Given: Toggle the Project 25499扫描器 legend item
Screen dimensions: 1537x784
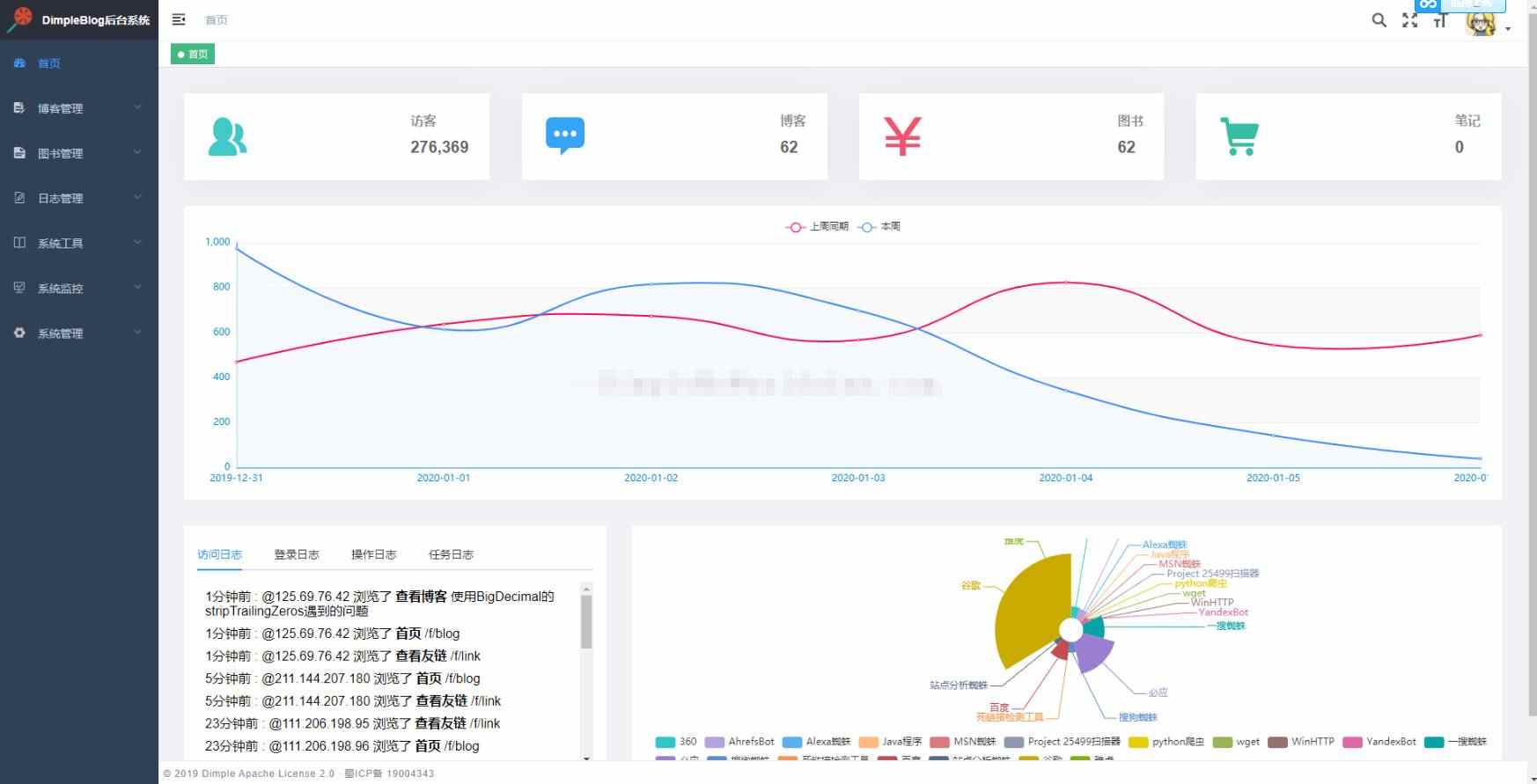Looking at the screenshot, I should 1063,742.
